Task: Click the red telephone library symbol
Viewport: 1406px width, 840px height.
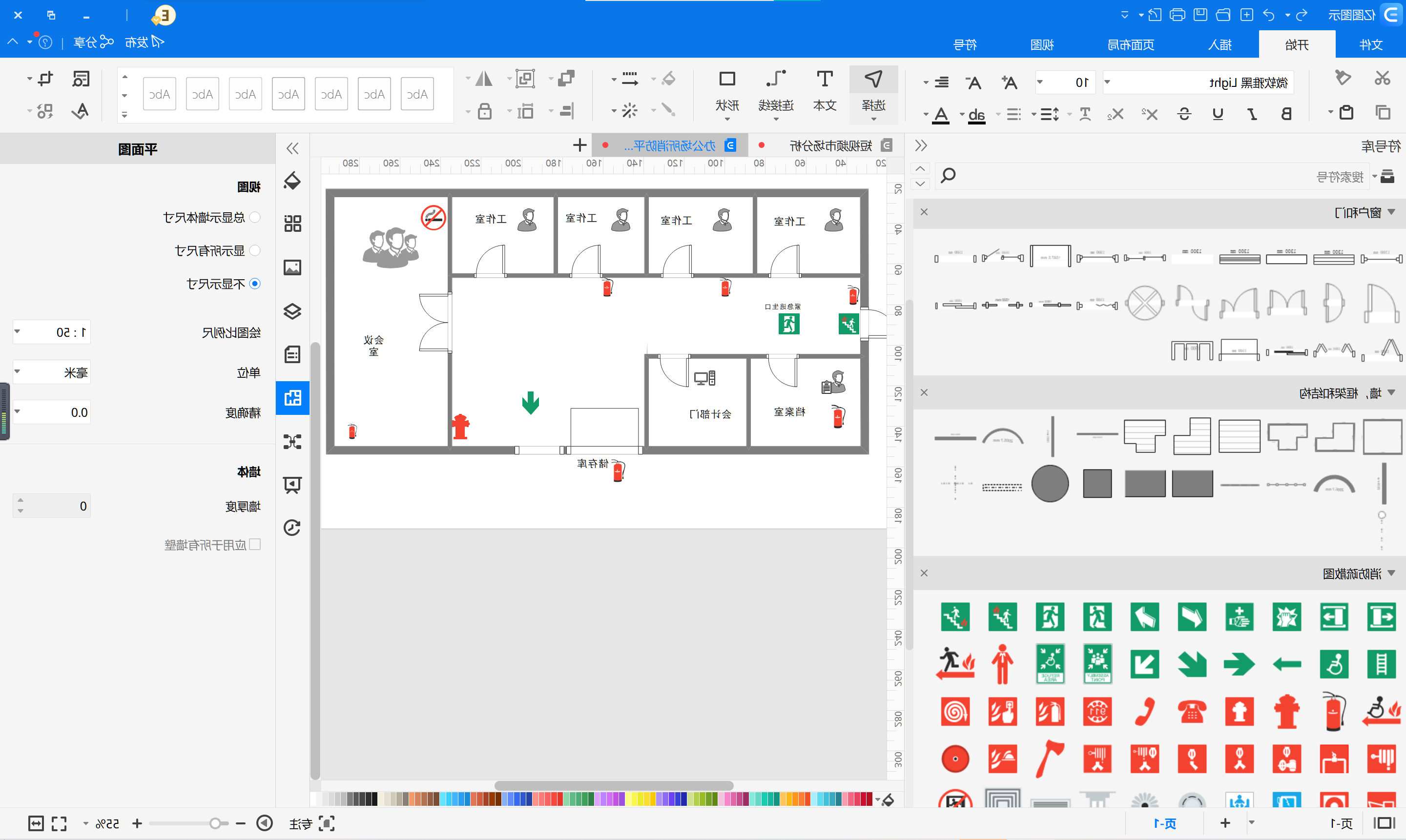Action: [x=1192, y=712]
